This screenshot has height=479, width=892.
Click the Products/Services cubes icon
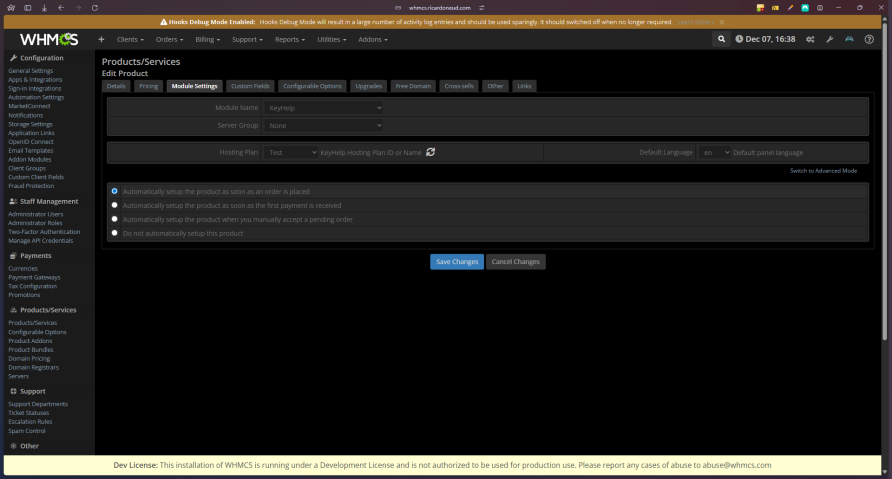click(13, 310)
